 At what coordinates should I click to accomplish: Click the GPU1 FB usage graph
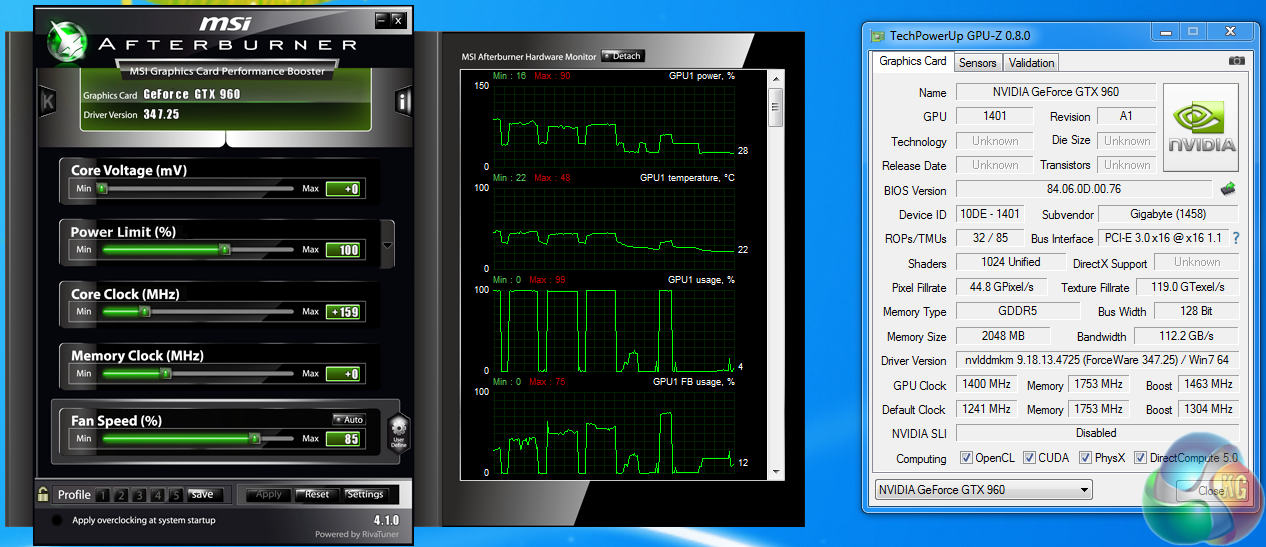pos(614,432)
